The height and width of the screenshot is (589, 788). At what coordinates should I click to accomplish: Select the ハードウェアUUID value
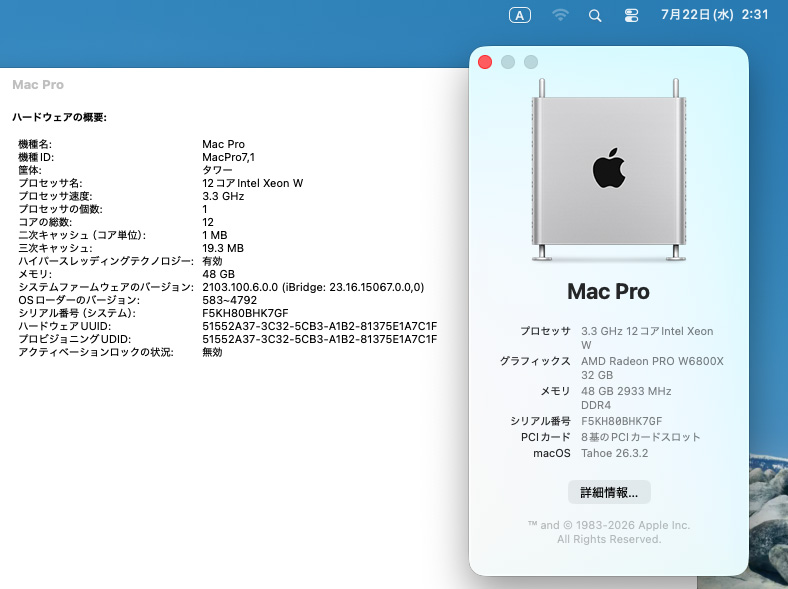point(320,326)
